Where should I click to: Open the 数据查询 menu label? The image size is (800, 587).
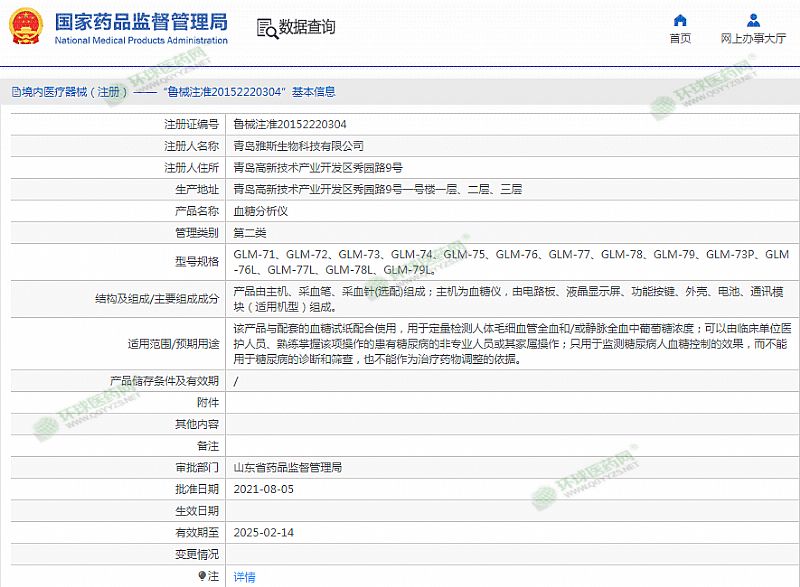307,28
